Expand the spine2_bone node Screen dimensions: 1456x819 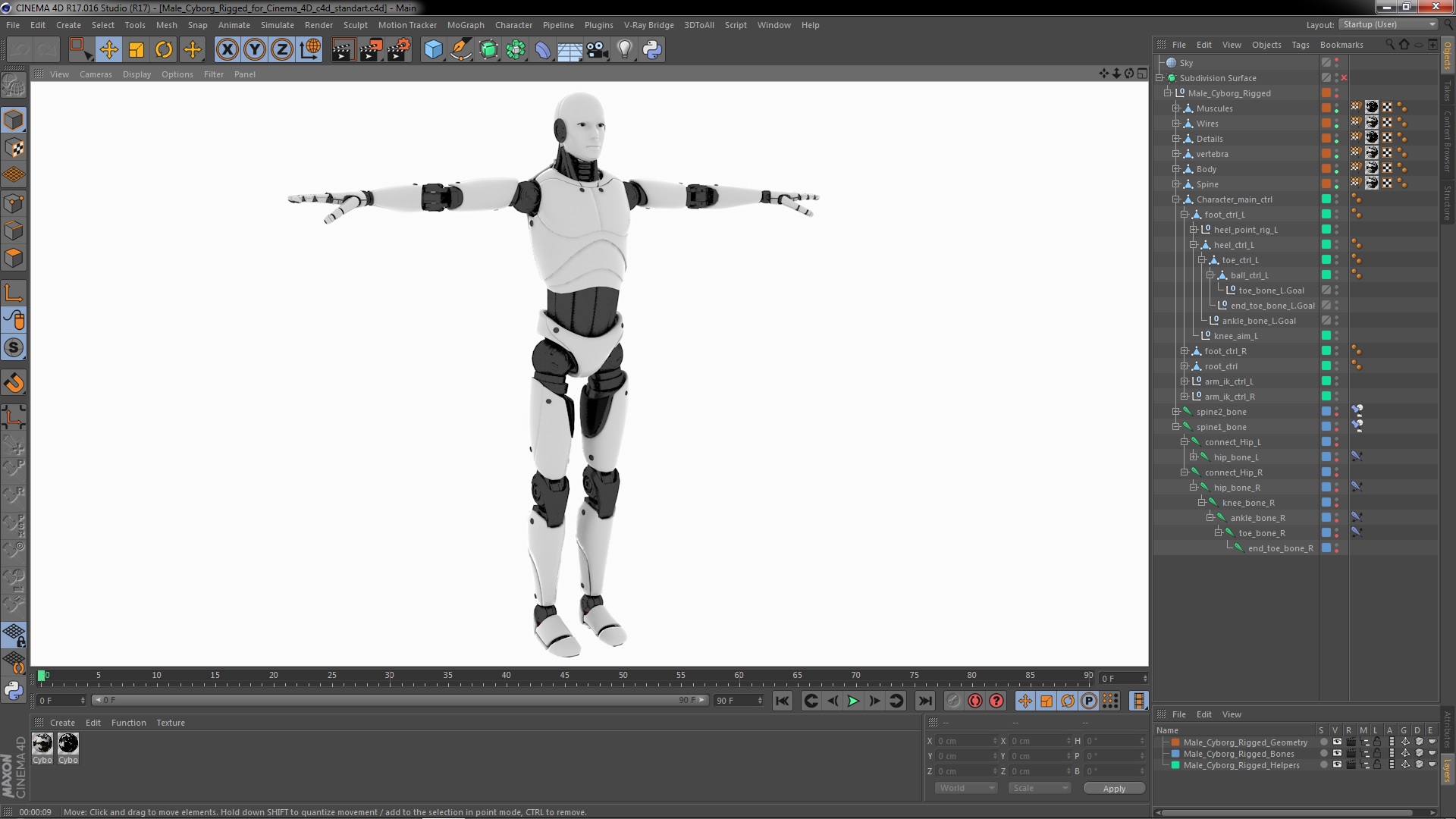point(1176,412)
